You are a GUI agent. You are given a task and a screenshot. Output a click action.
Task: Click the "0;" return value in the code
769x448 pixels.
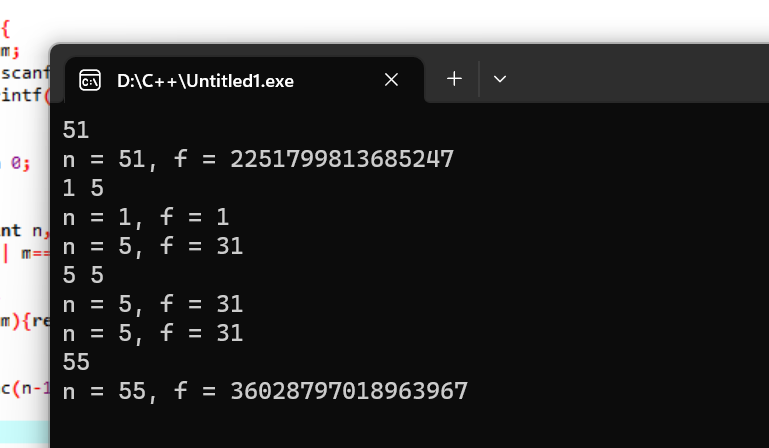click(20, 162)
